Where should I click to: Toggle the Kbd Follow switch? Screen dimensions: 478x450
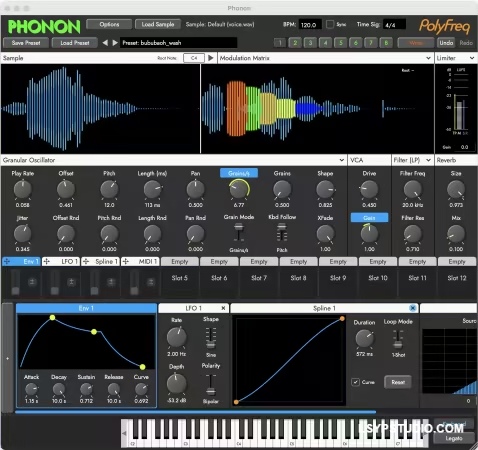pyautogui.click(x=282, y=232)
